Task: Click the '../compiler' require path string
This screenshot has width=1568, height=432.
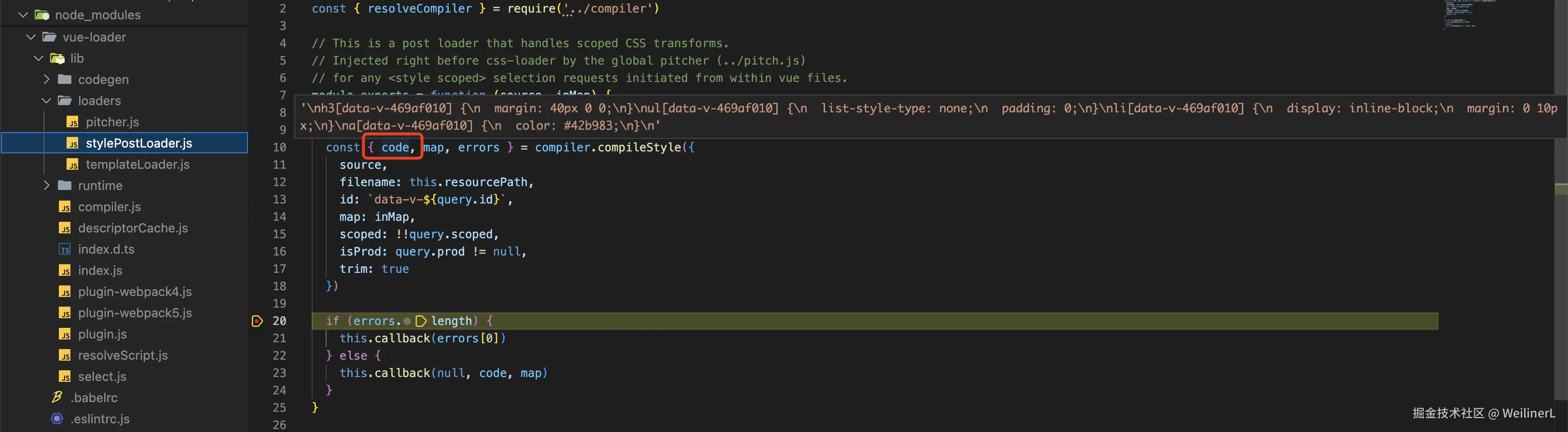Action: click(x=607, y=9)
